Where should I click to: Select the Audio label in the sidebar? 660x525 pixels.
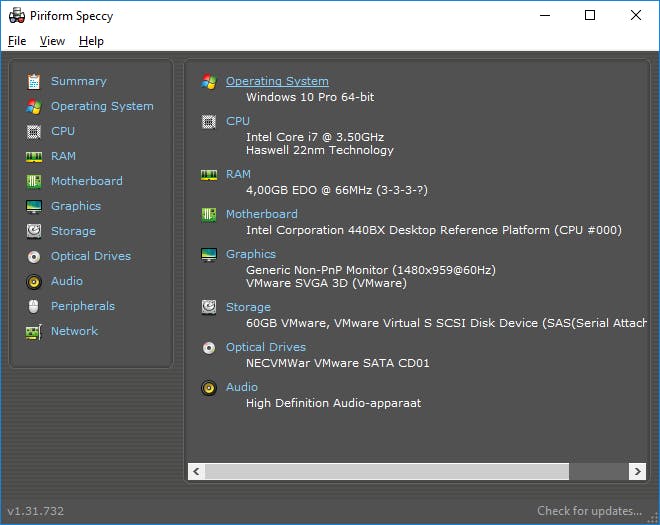pyautogui.click(x=67, y=281)
